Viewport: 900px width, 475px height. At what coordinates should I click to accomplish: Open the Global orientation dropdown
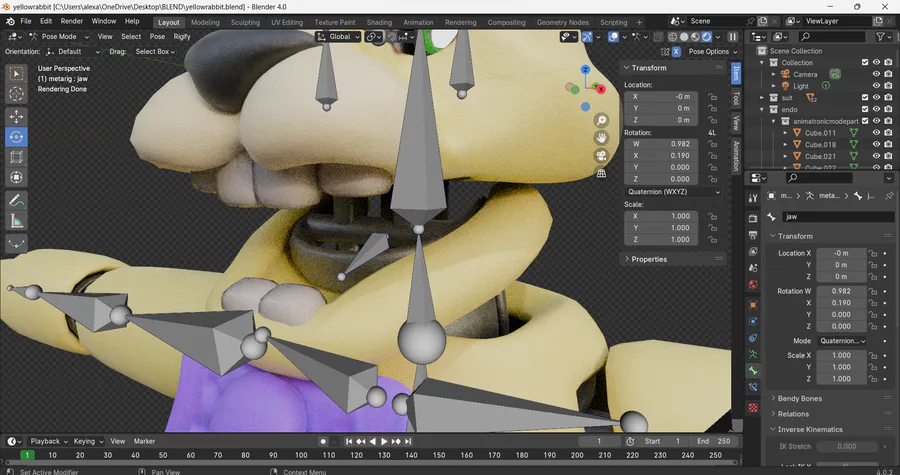pos(339,37)
